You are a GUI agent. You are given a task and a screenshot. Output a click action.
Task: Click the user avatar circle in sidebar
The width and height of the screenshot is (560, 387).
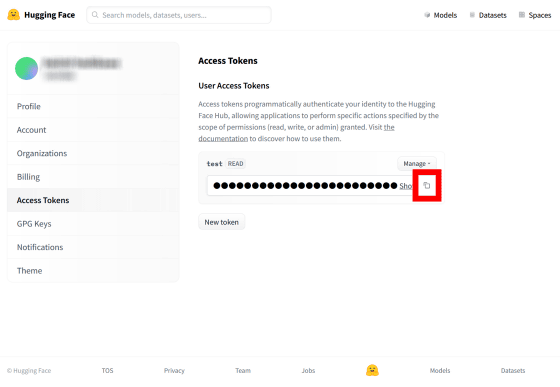point(26,68)
